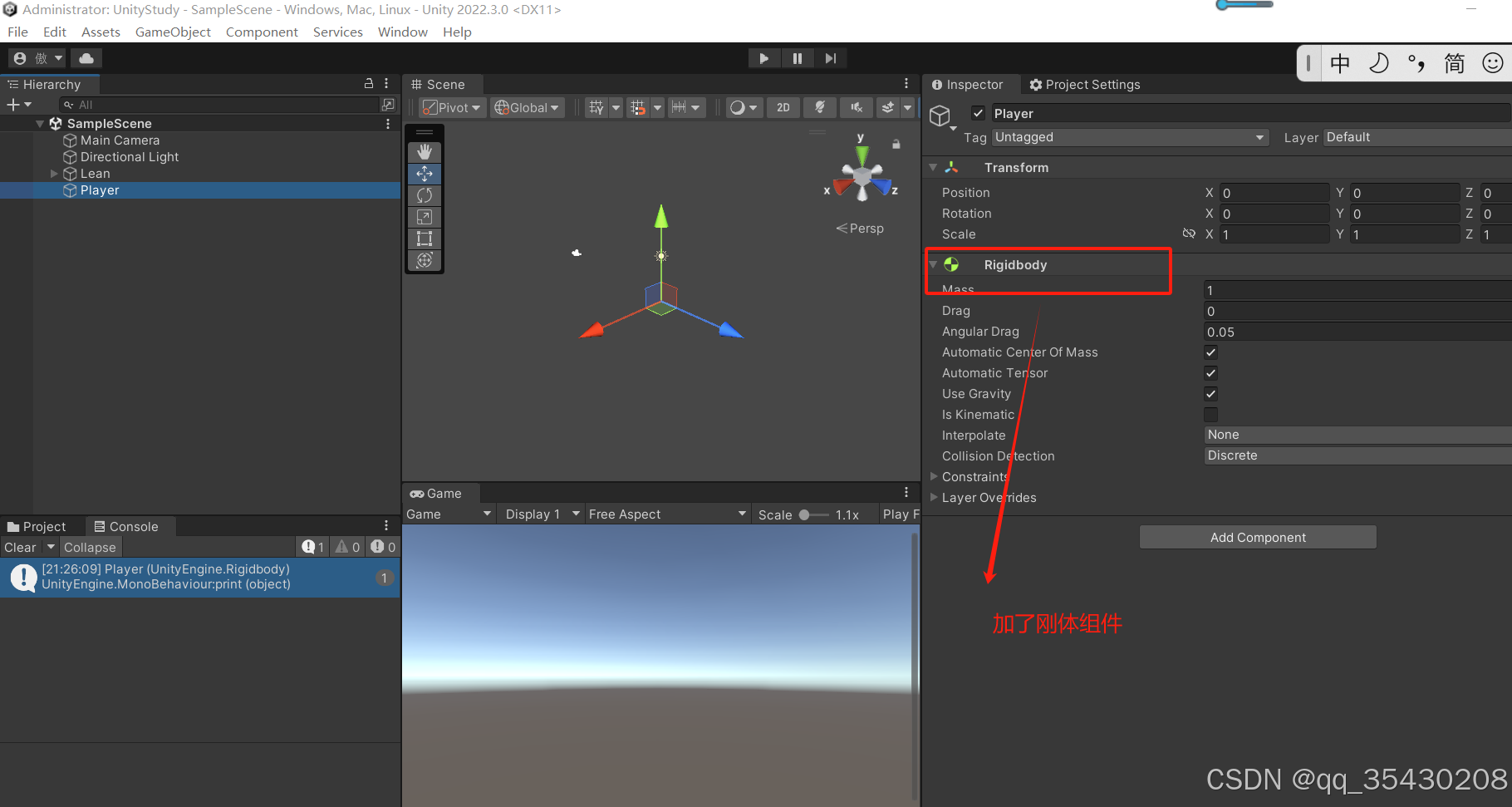Viewport: 1512px width, 807px height.
Task: Open the GameObject menu
Action: click(x=173, y=32)
